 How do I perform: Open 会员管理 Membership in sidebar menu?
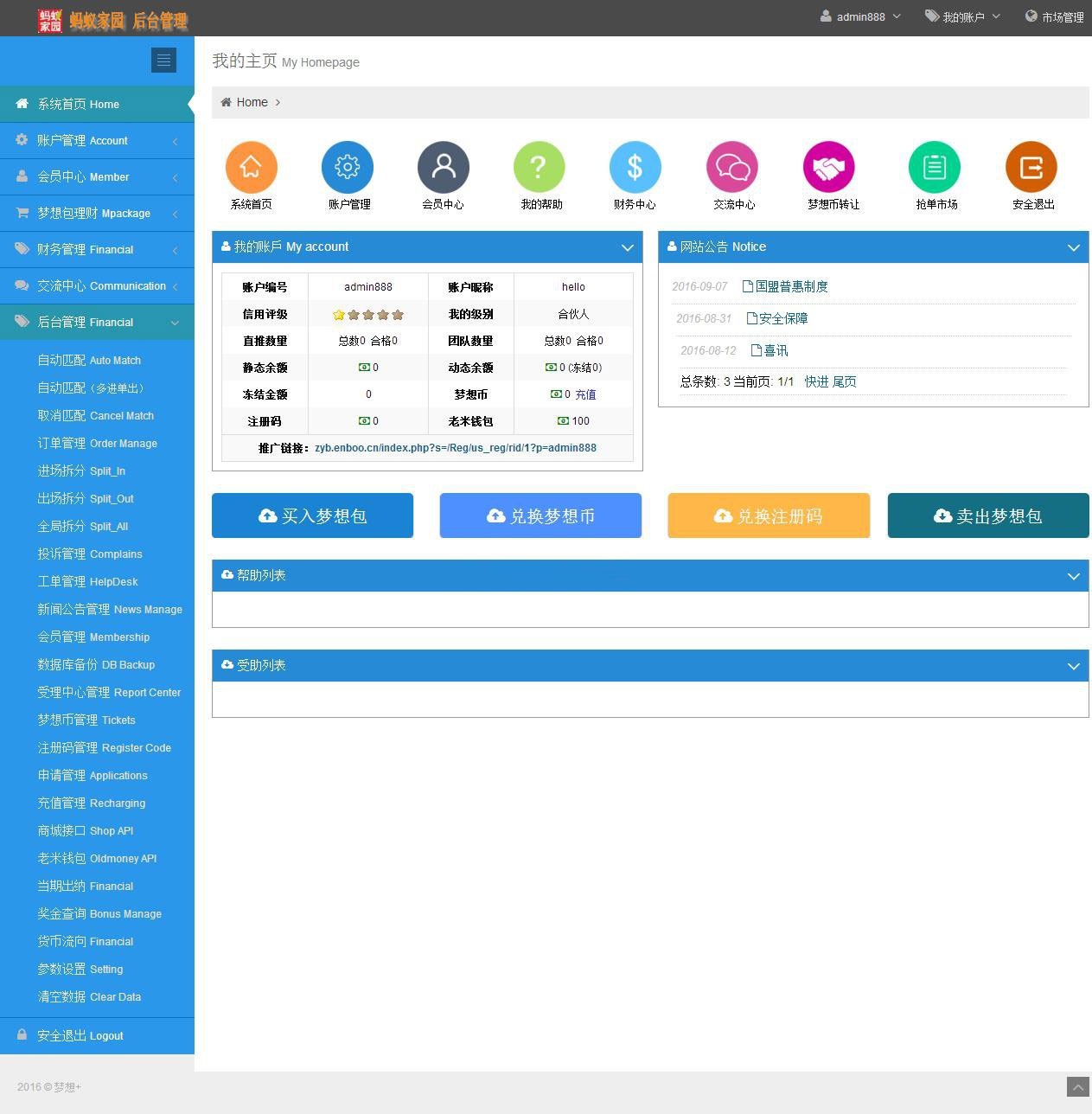point(94,637)
